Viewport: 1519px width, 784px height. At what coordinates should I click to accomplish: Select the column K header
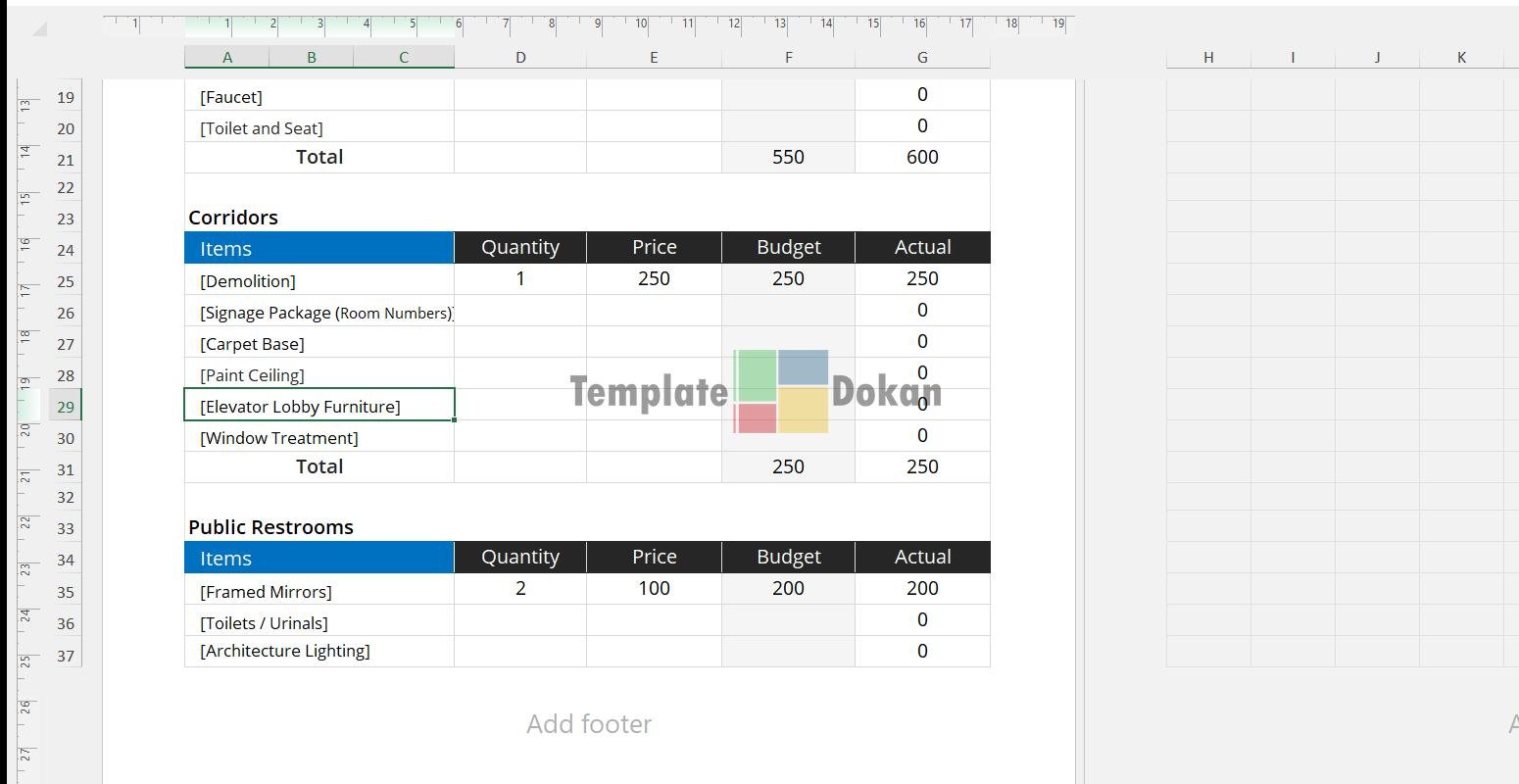[x=1461, y=58]
